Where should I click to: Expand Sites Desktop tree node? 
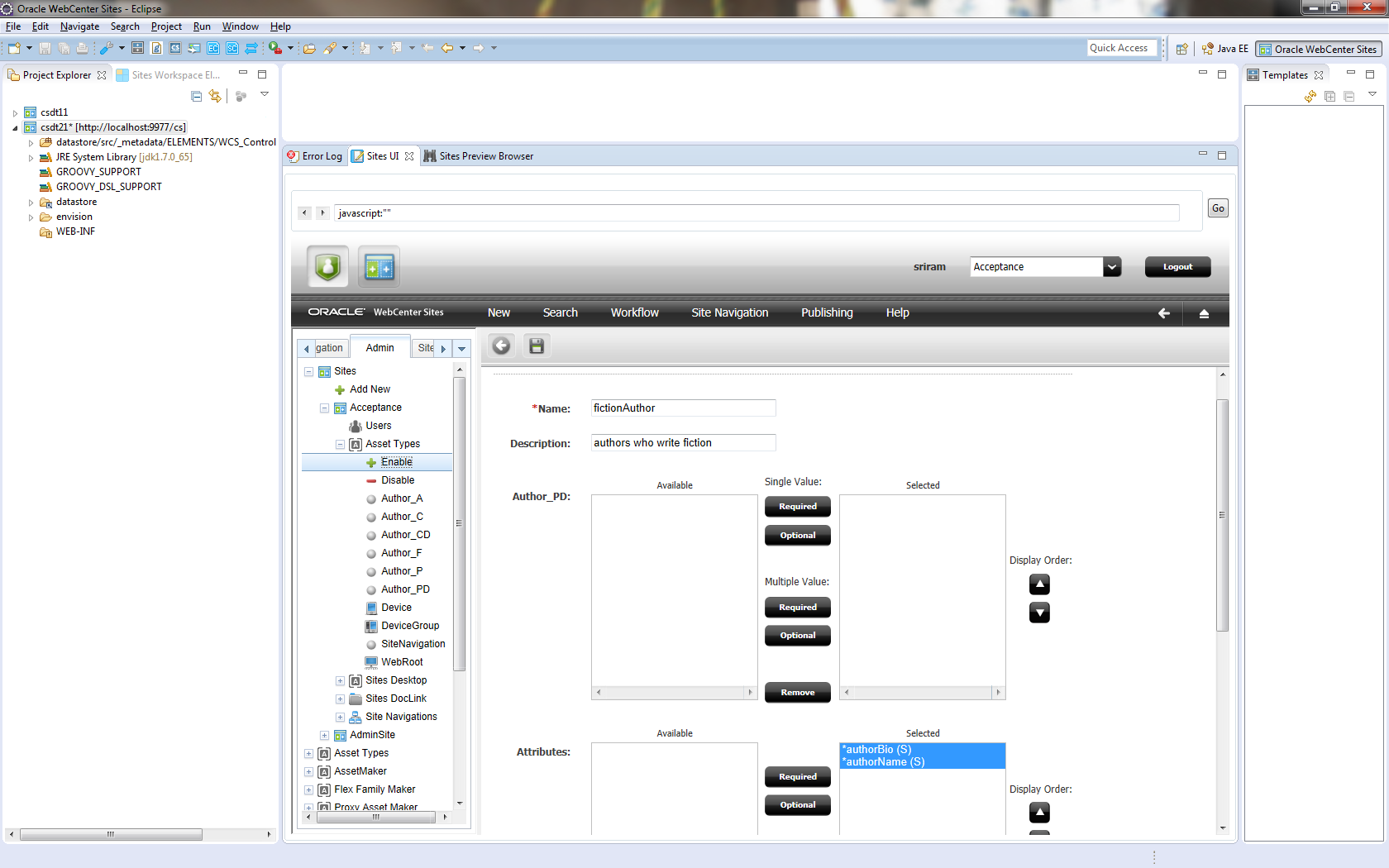[340, 681]
